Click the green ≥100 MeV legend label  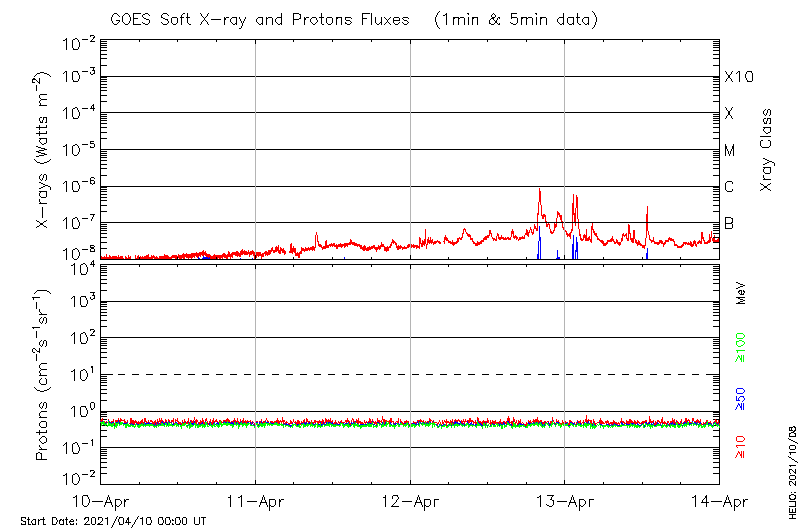coord(741,349)
